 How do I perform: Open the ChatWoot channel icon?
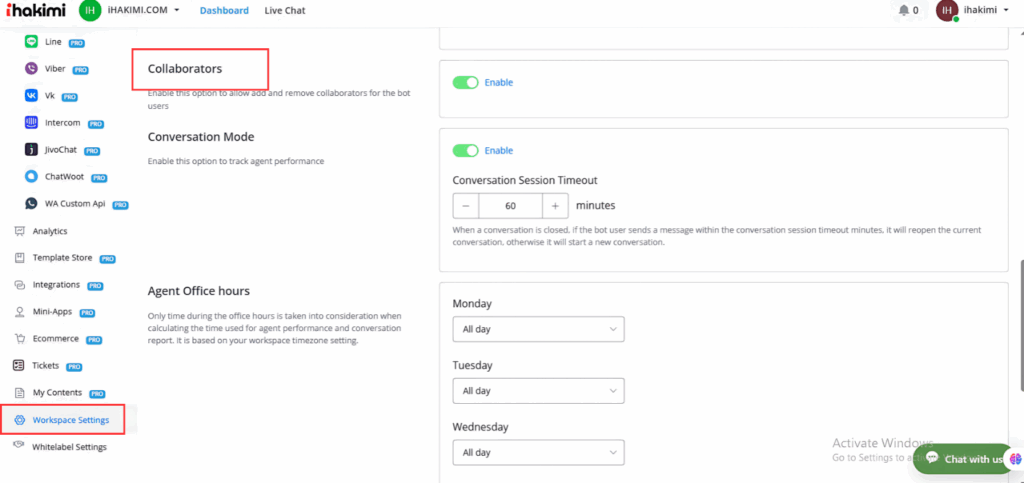[32, 177]
